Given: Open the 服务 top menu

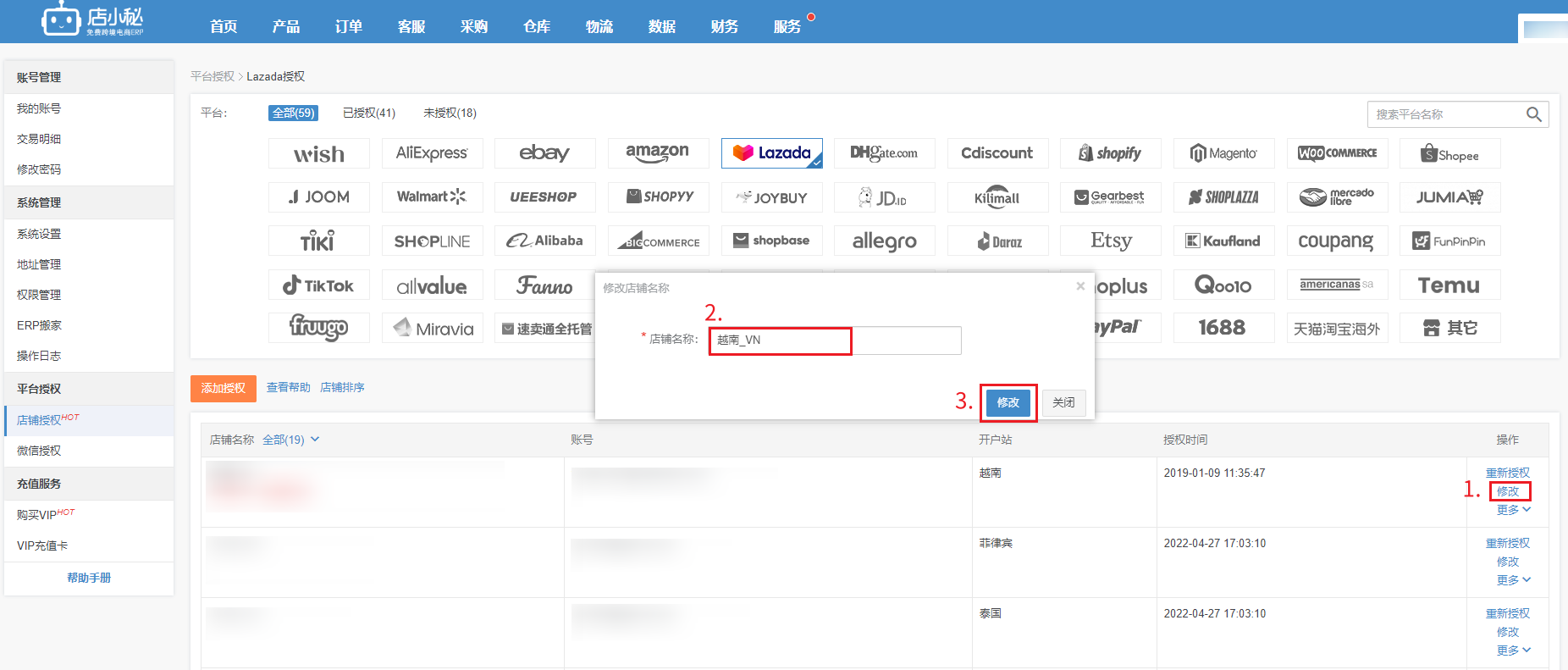Looking at the screenshot, I should click(x=787, y=26).
